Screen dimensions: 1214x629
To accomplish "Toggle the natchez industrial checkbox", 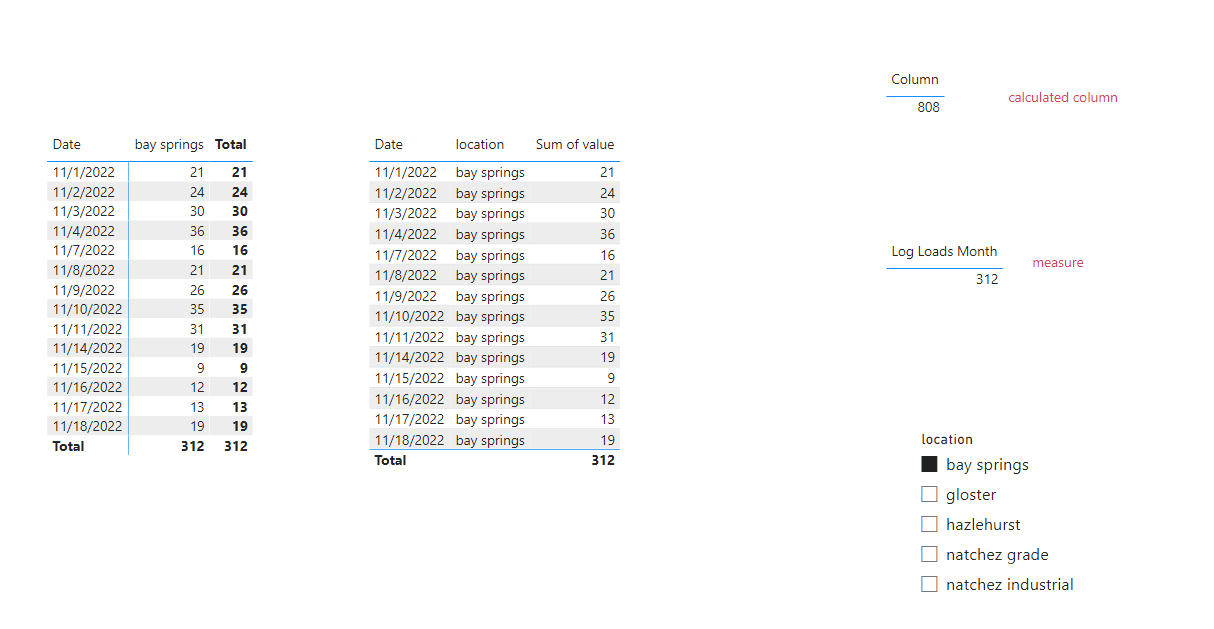I will click(x=929, y=584).
